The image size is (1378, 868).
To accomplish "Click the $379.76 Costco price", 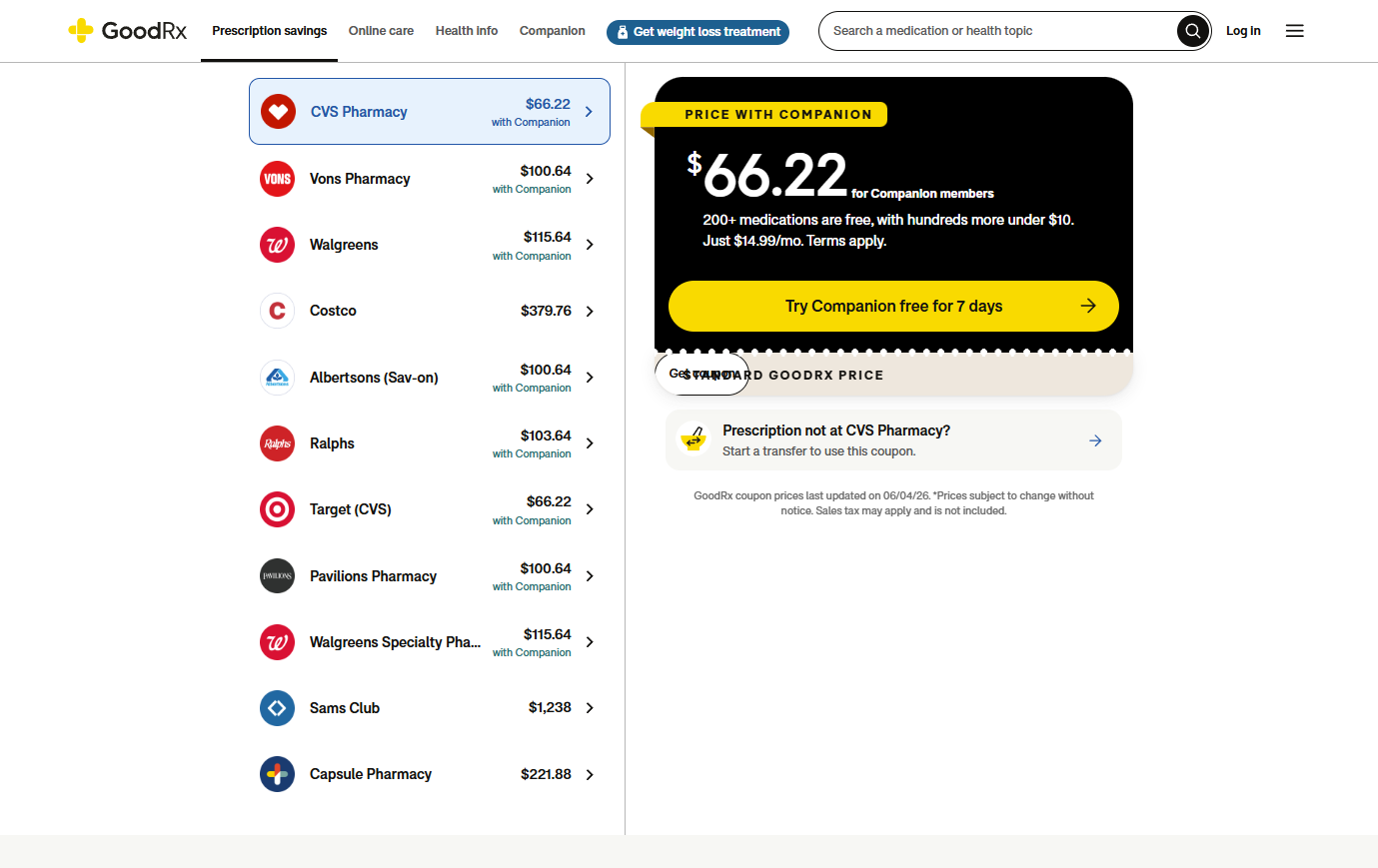I will point(546,311).
